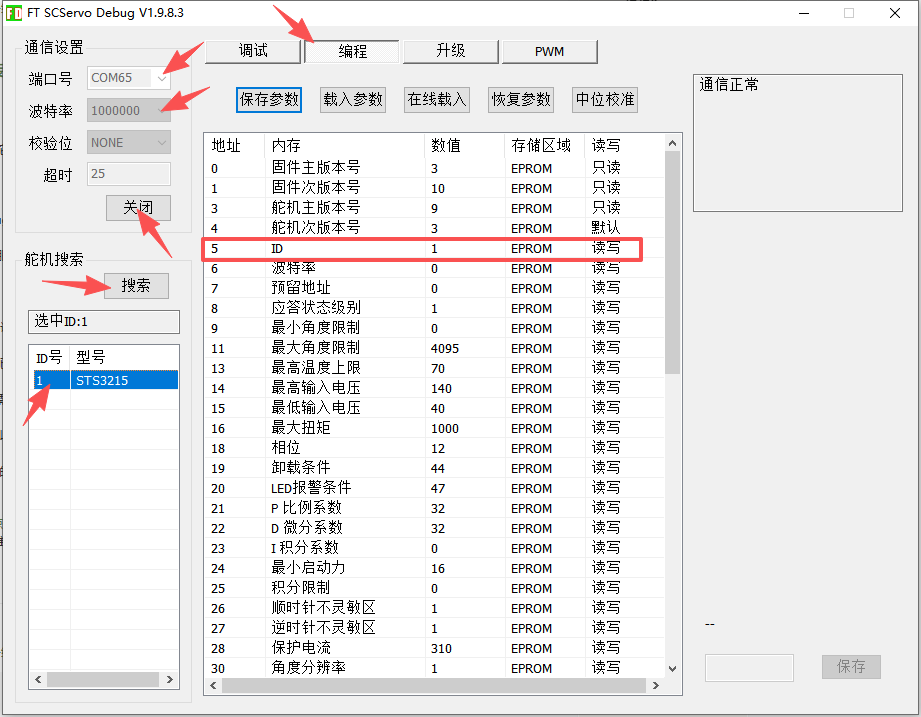Click the 载入参数 button
Viewport: 921px width, 717px height.
click(353, 99)
